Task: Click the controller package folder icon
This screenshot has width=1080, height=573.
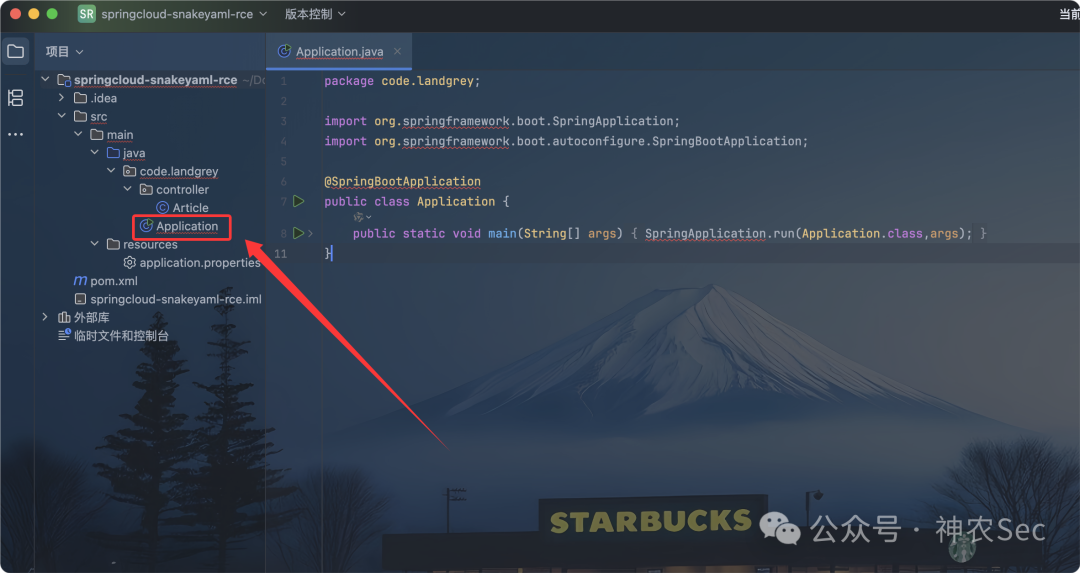Action: pyautogui.click(x=146, y=189)
